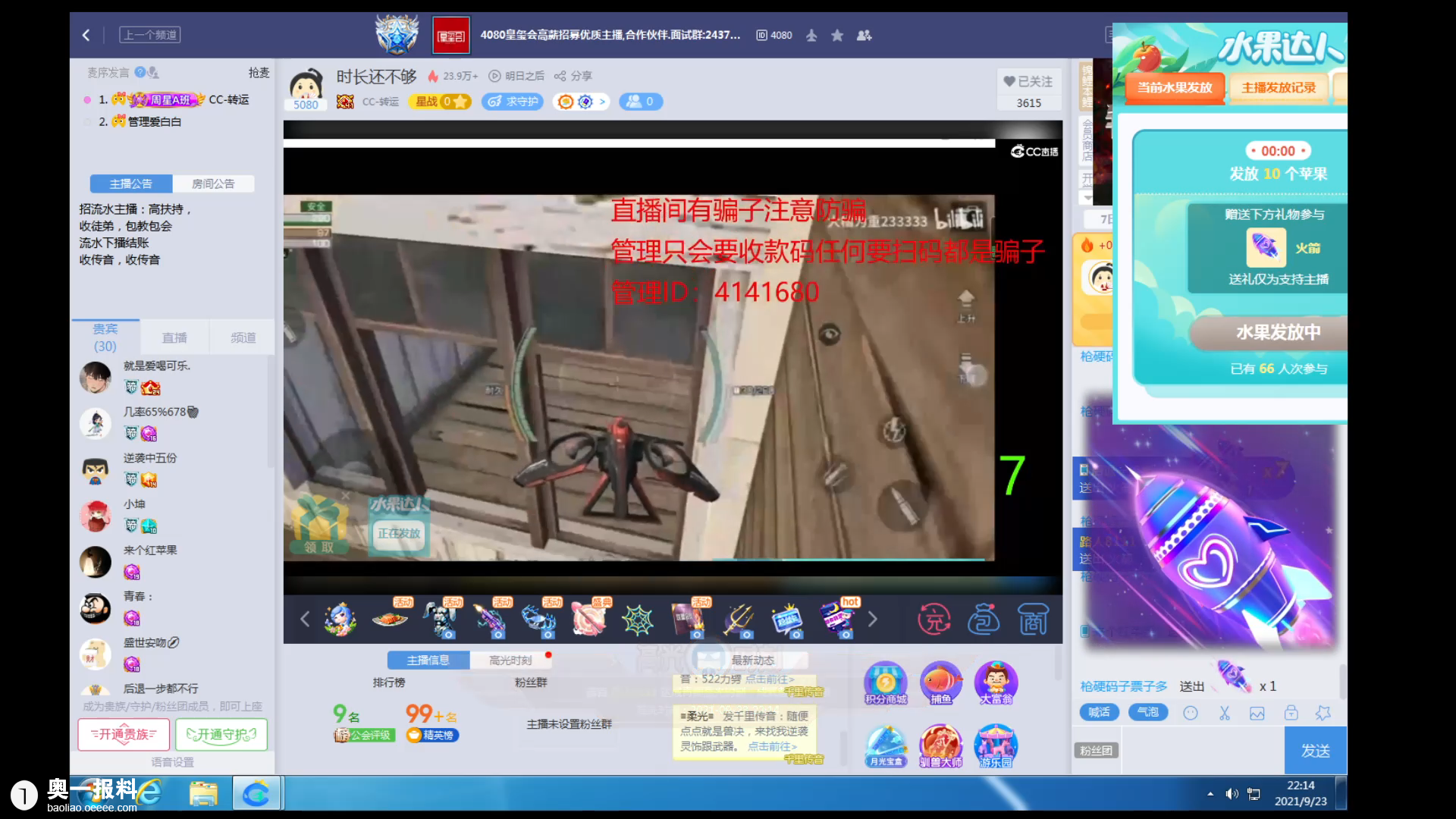The image size is (1456, 819).
Task: Open the emoji picker in chat
Action: (1191, 713)
